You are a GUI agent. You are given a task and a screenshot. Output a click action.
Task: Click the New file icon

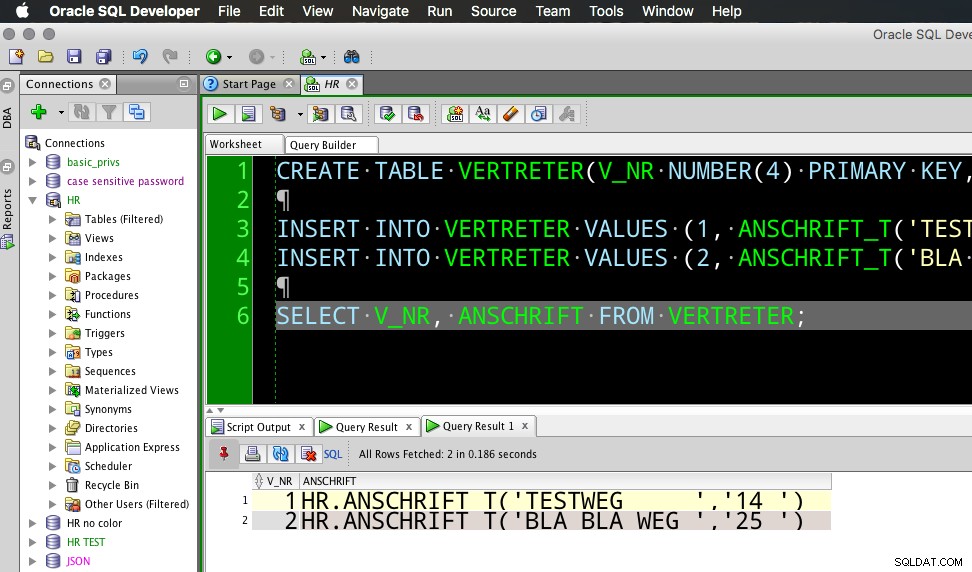(x=16, y=57)
